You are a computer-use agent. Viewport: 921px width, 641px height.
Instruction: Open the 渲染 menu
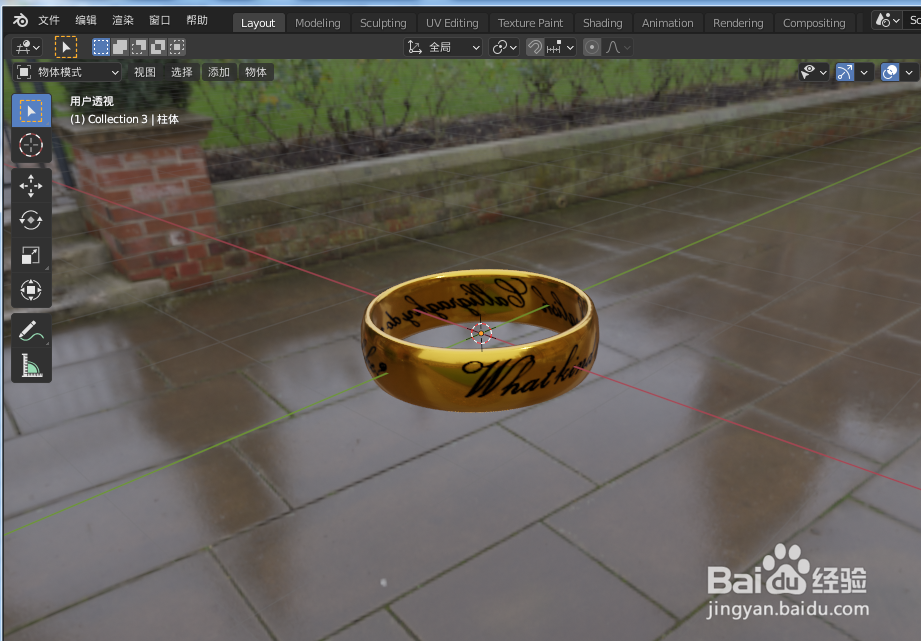pyautogui.click(x=123, y=21)
